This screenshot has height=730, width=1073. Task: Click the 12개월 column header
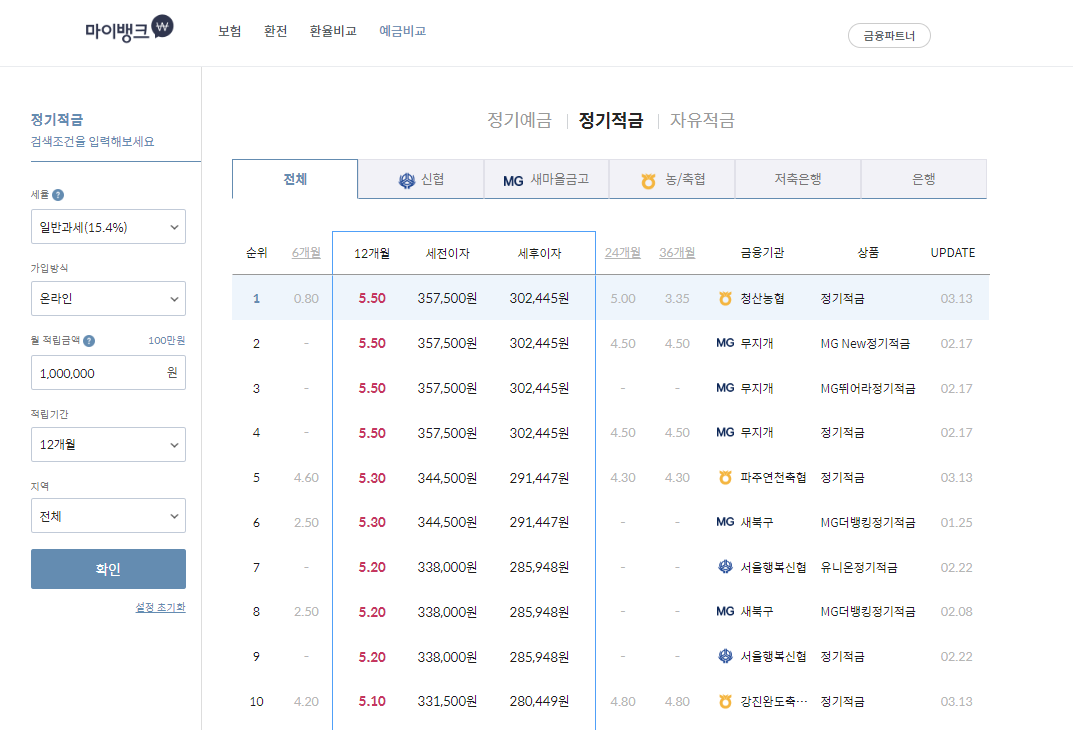tap(372, 254)
